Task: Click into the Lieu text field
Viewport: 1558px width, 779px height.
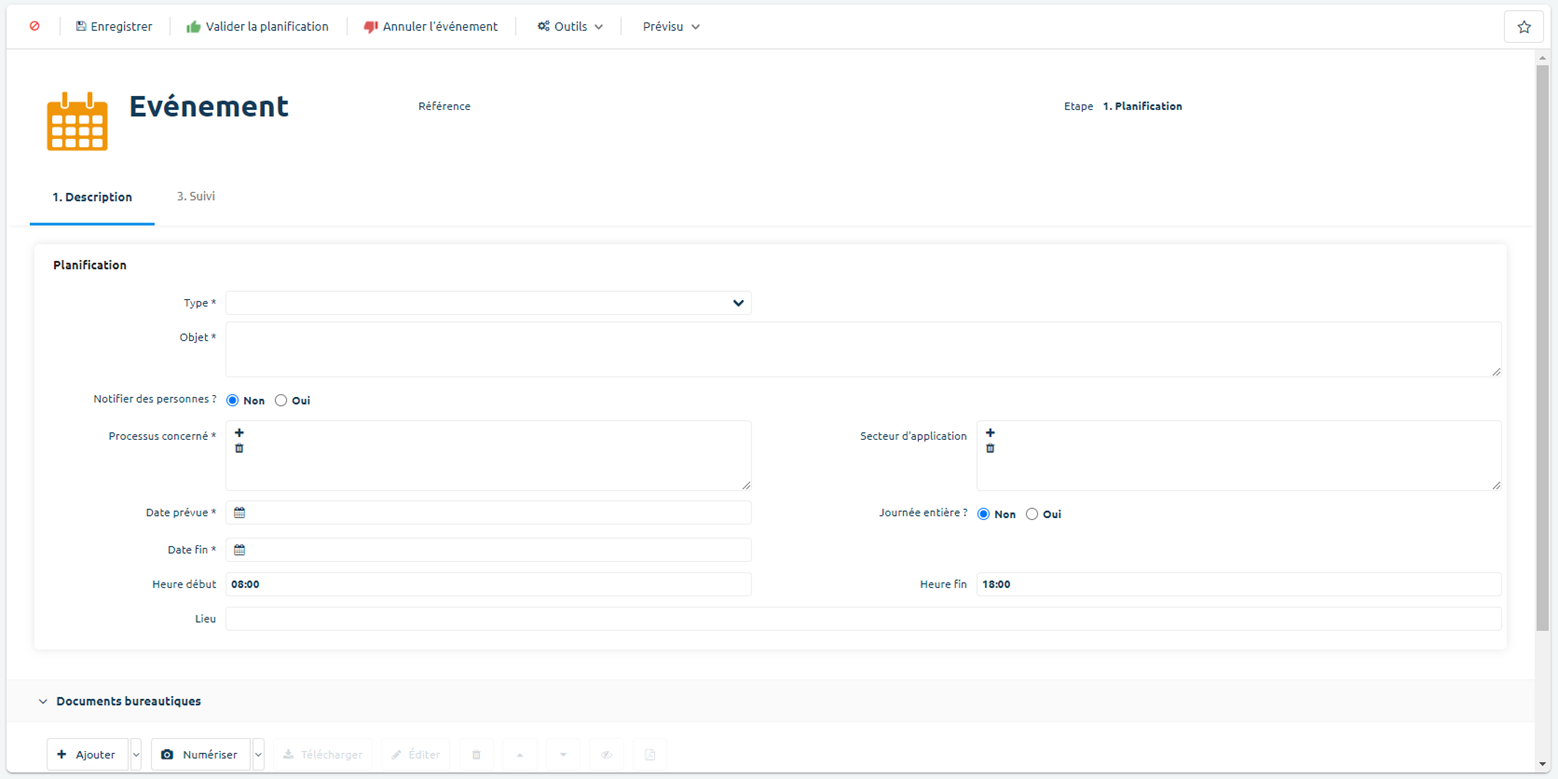Action: 863,619
